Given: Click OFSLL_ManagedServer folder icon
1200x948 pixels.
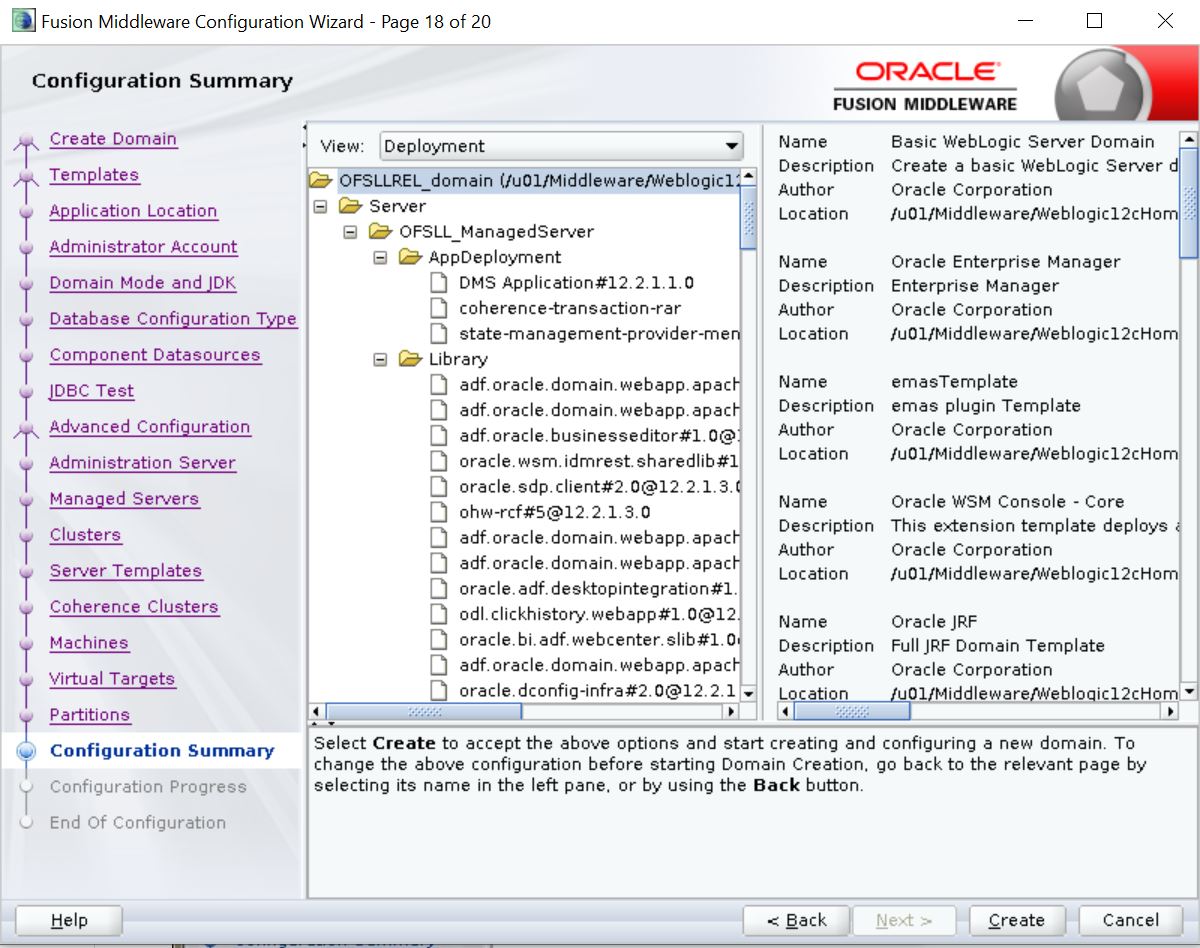Looking at the screenshot, I should click(380, 232).
